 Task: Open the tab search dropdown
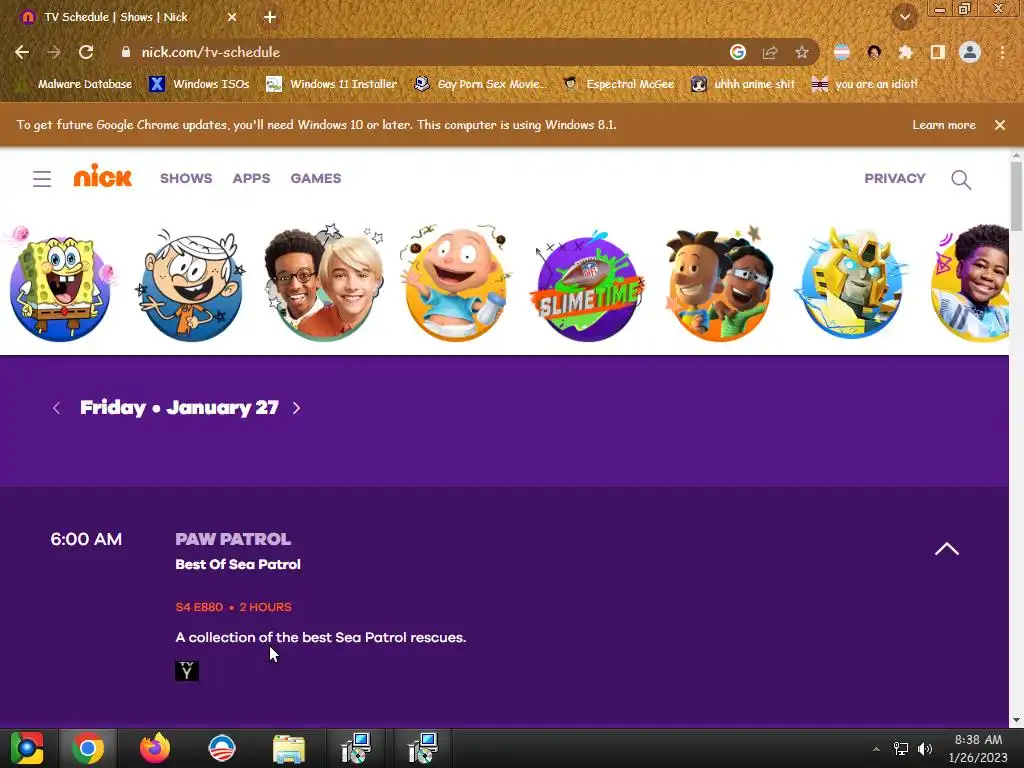click(x=904, y=17)
